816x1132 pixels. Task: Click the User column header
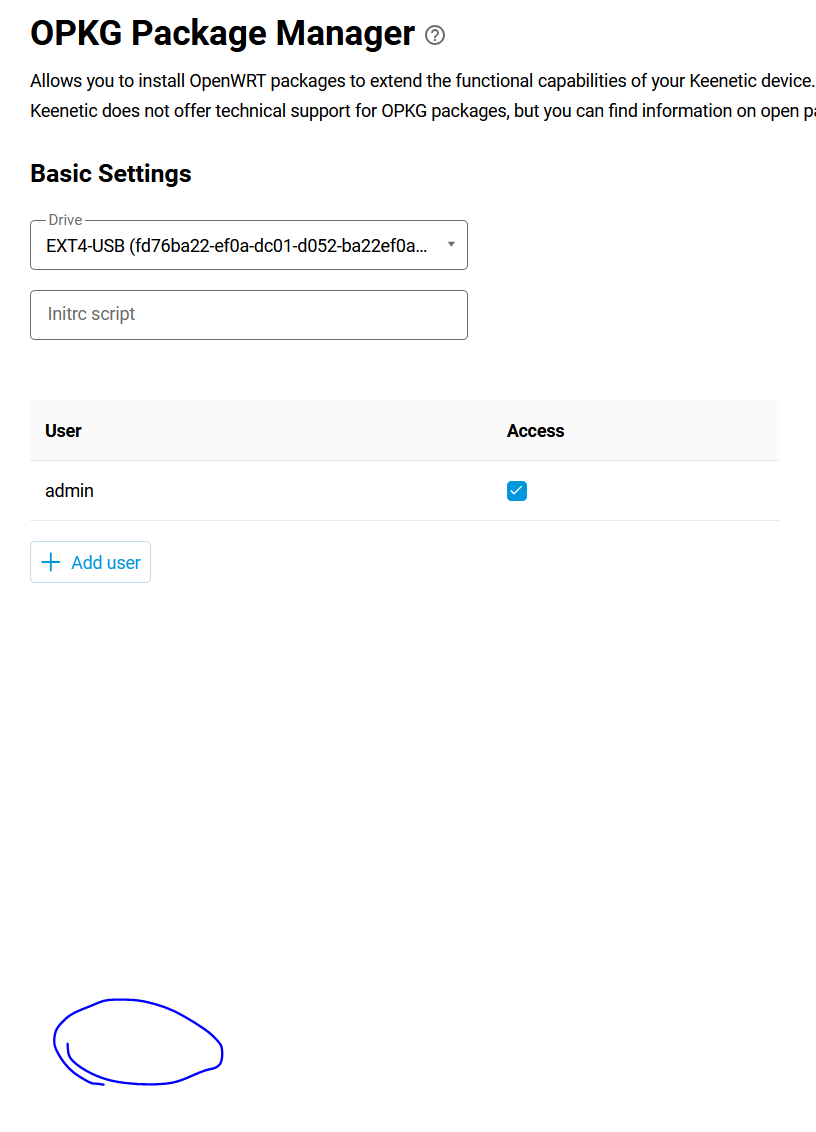pyautogui.click(x=63, y=431)
